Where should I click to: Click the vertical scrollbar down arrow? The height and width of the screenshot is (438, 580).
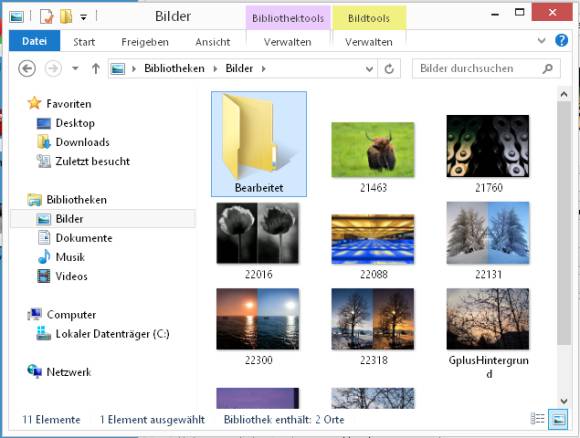tap(564, 401)
